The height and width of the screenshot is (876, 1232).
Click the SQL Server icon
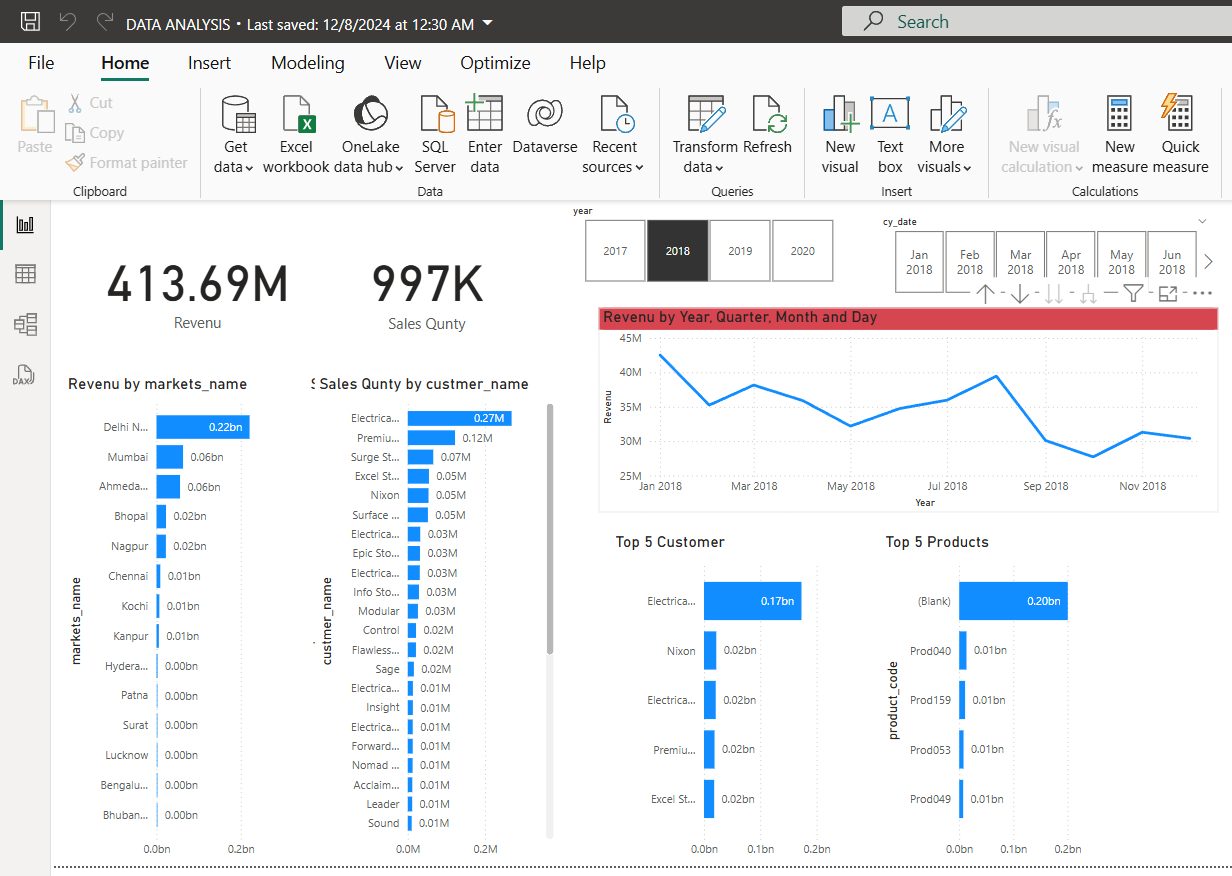(435, 135)
